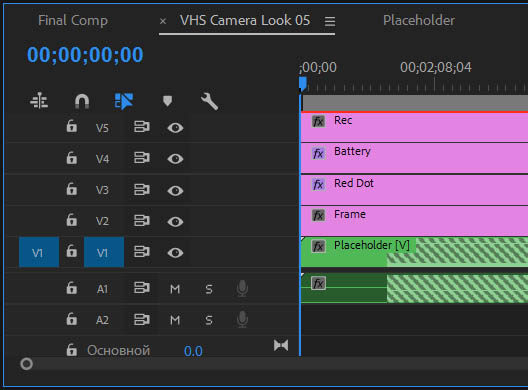528x390 pixels.
Task: Toggle lock on track V3
Action: tap(71, 189)
